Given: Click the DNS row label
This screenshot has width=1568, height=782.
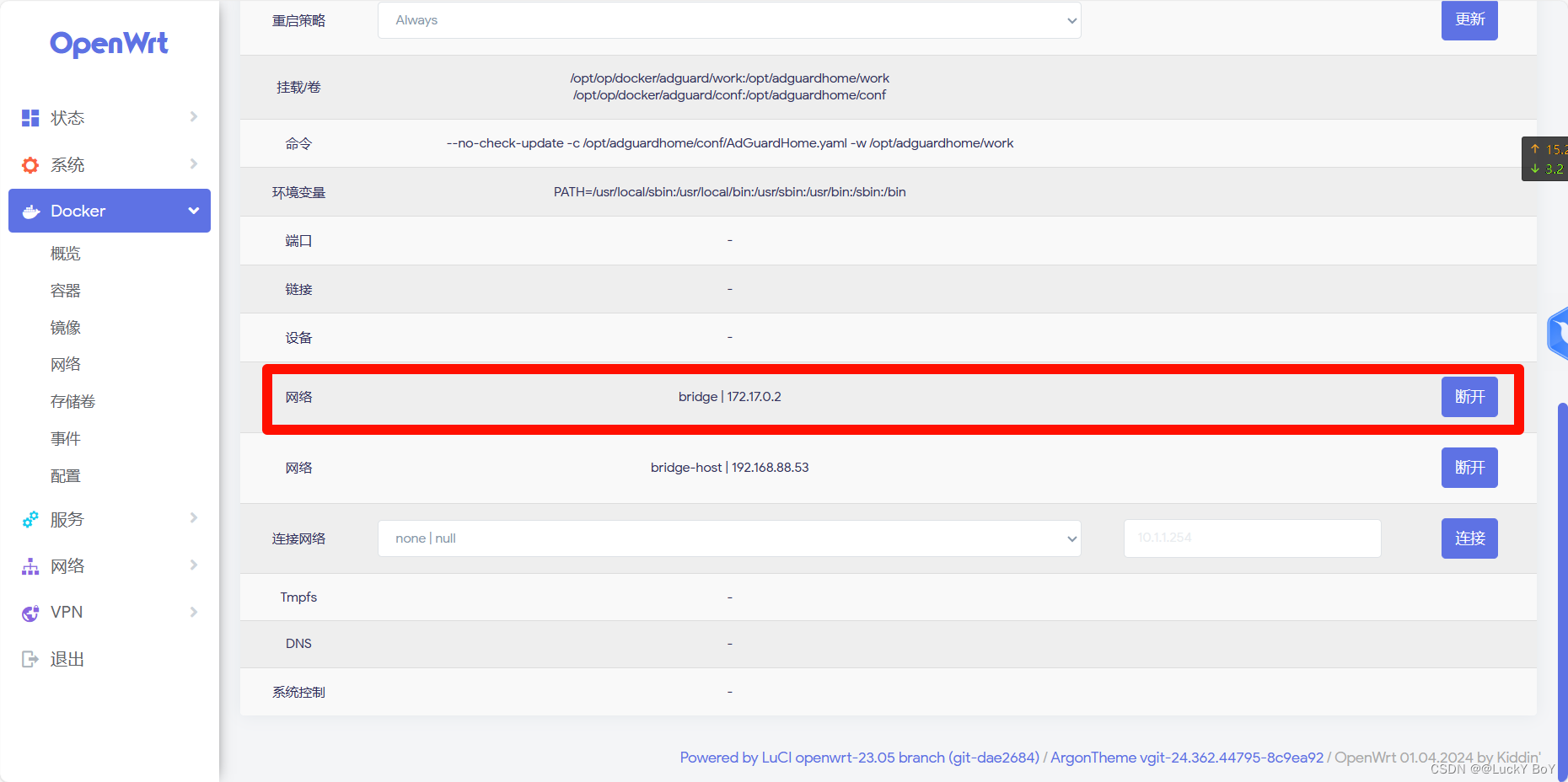Looking at the screenshot, I should click(x=298, y=644).
